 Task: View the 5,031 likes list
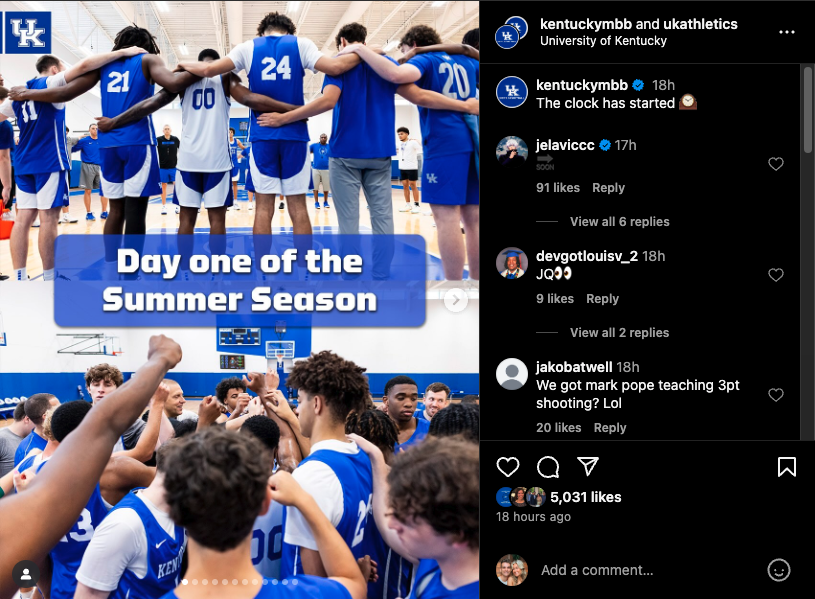[x=585, y=497]
